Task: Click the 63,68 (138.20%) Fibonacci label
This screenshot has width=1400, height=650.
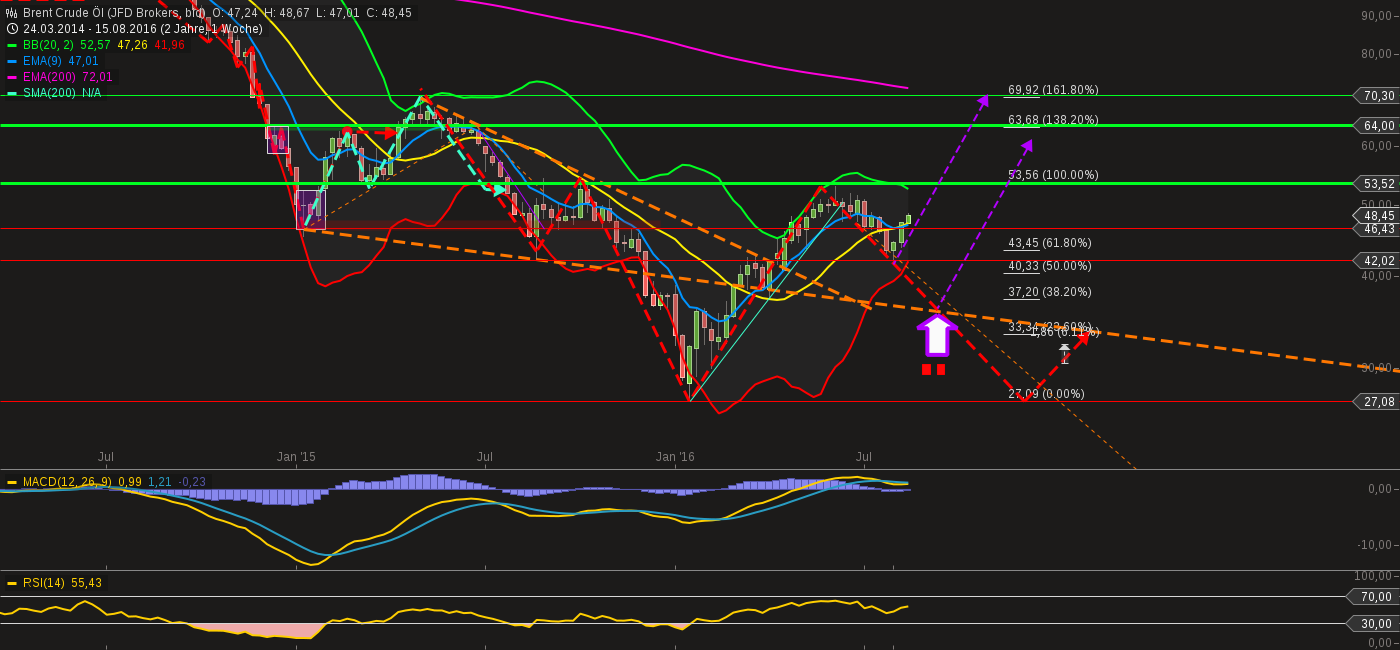Action: (1053, 120)
